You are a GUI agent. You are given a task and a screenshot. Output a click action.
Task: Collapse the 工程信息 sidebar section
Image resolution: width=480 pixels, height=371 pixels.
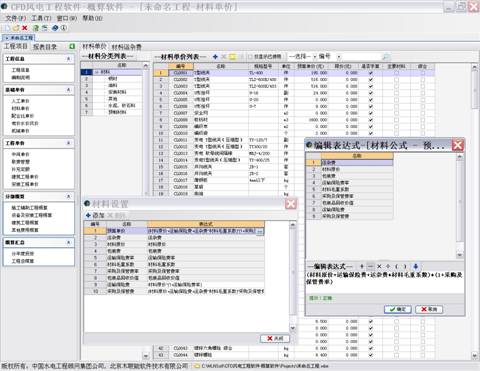click(68, 59)
